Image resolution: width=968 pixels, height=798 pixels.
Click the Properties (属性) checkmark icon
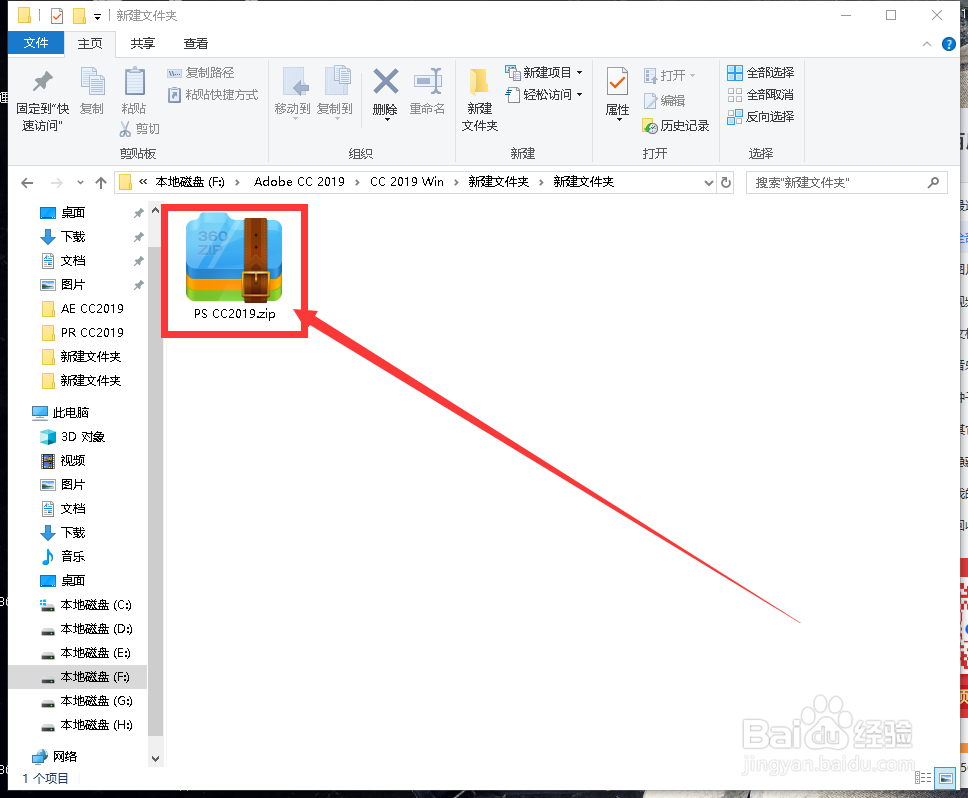[x=617, y=82]
